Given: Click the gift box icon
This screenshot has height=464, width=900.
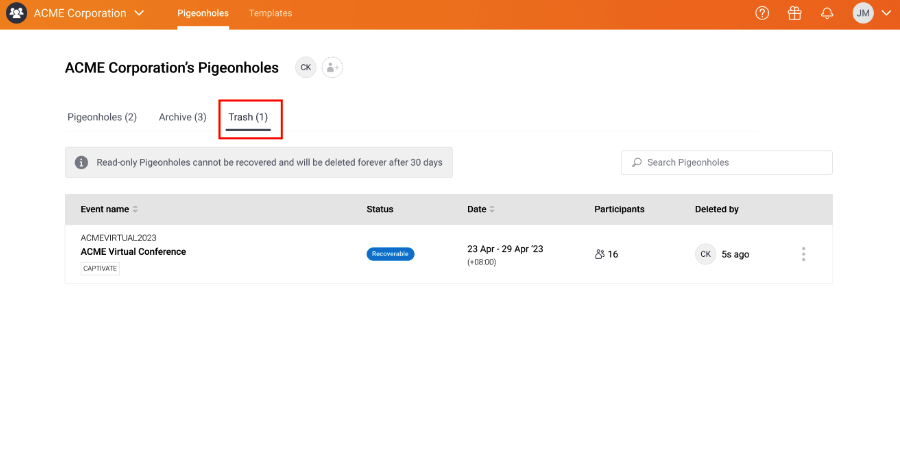Looking at the screenshot, I should 794,13.
